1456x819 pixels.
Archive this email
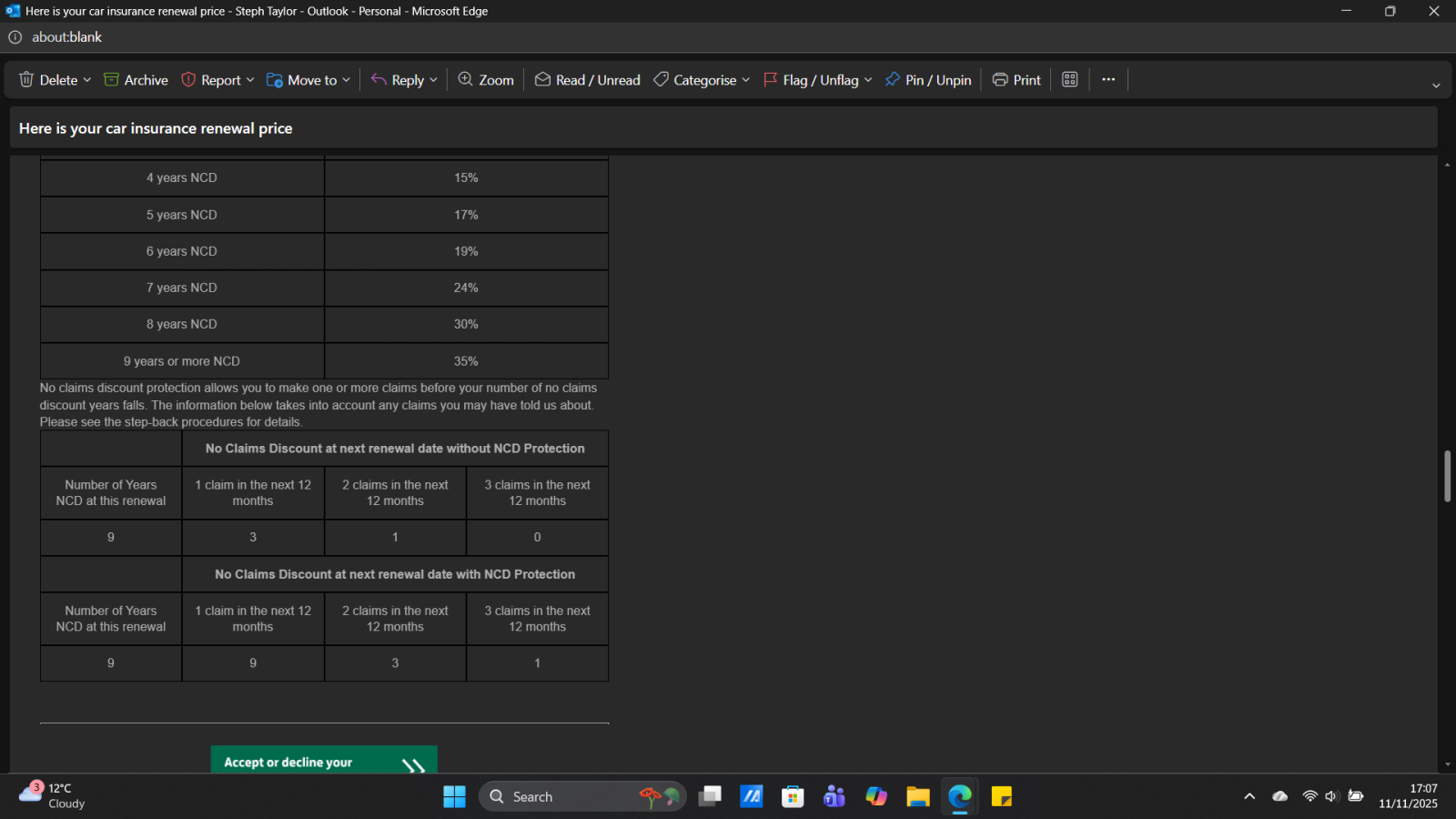pyautogui.click(x=136, y=80)
